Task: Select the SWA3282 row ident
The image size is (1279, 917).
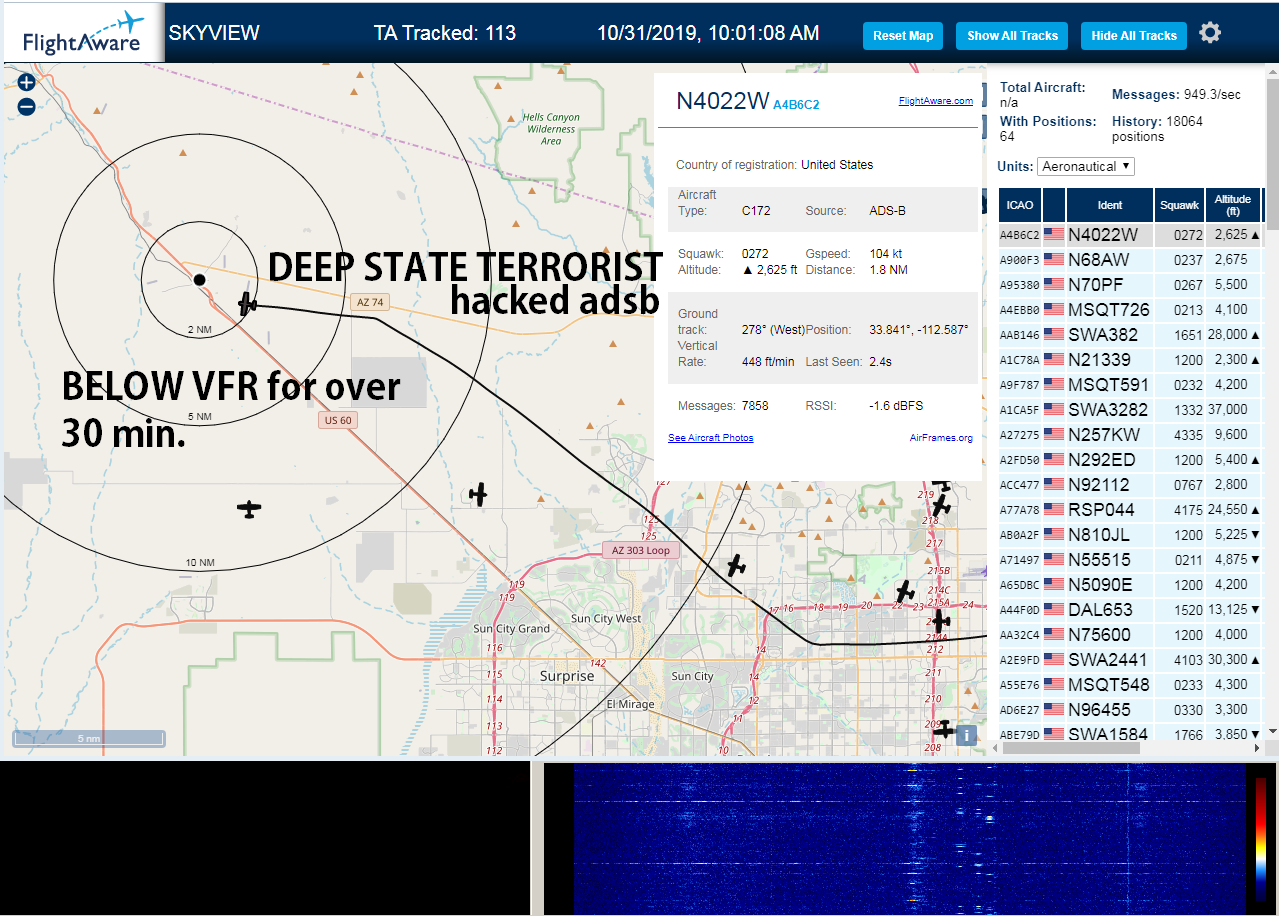Action: (x=1108, y=410)
